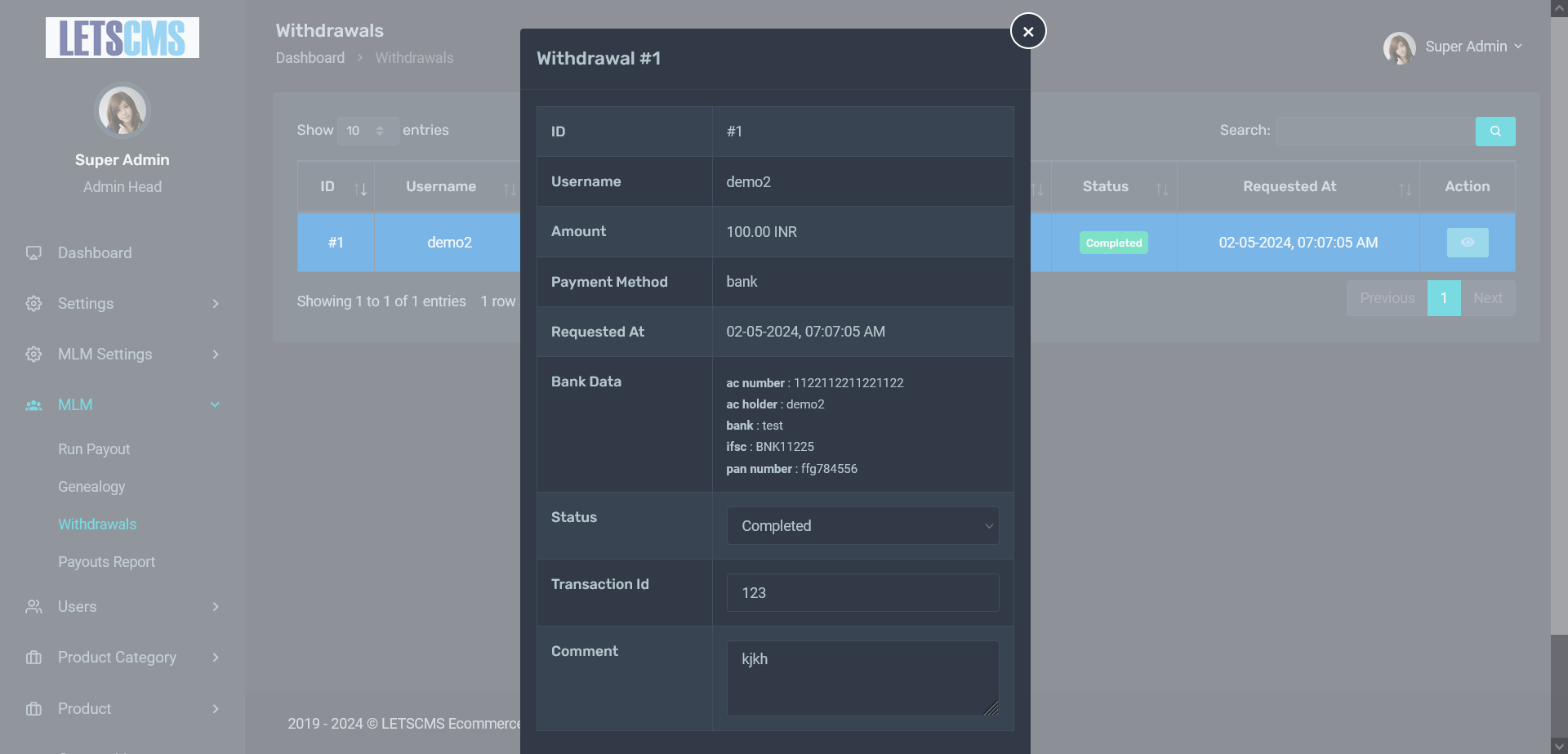The height and width of the screenshot is (754, 1568).
Task: Click the Users icon in sidebar
Action: 33,607
